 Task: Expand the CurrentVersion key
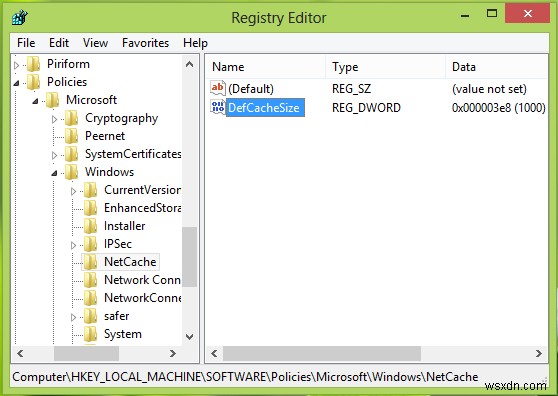point(73,191)
